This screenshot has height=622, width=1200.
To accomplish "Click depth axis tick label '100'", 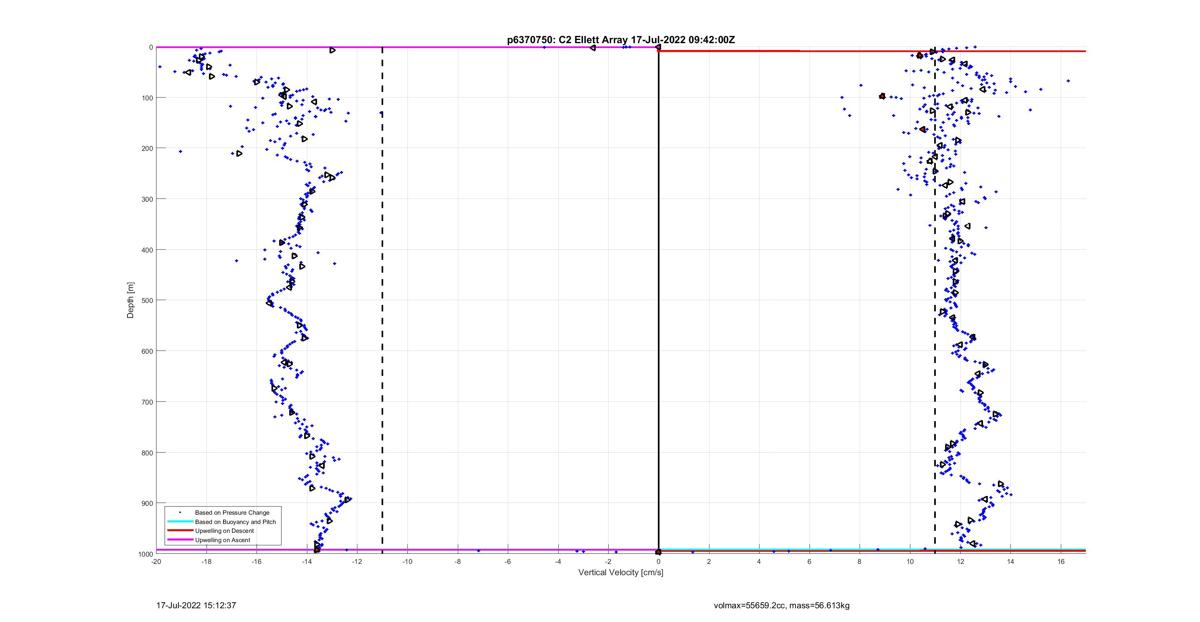I will [146, 98].
